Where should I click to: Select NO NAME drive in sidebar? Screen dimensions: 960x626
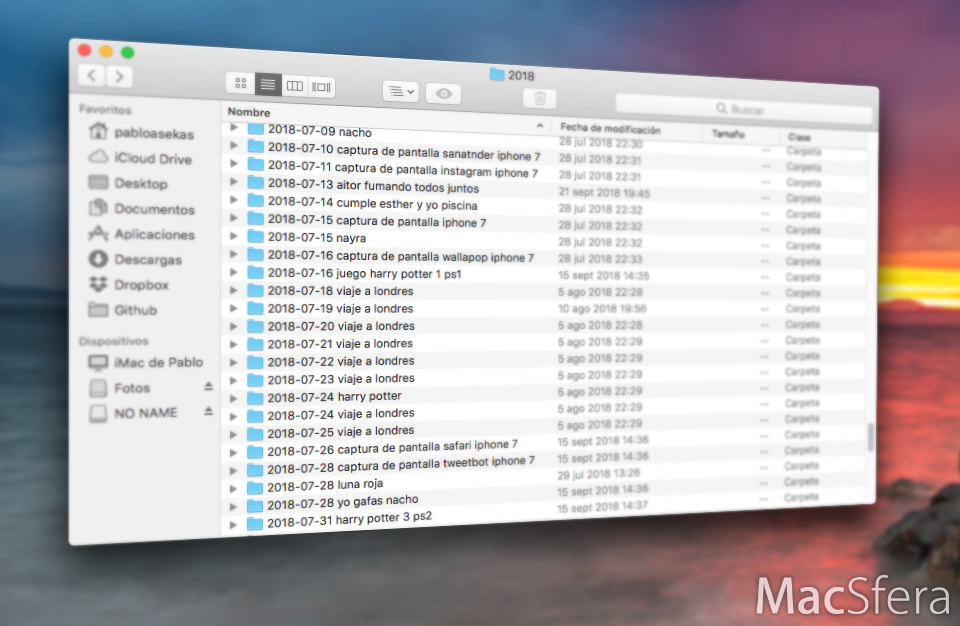[x=133, y=413]
